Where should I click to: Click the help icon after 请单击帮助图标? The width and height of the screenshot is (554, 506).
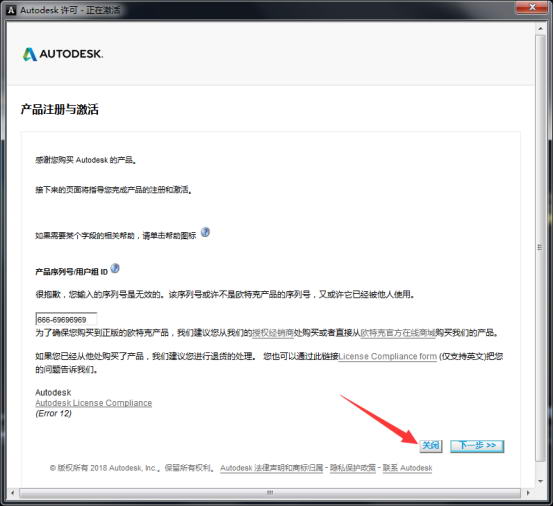pyautogui.click(x=205, y=233)
